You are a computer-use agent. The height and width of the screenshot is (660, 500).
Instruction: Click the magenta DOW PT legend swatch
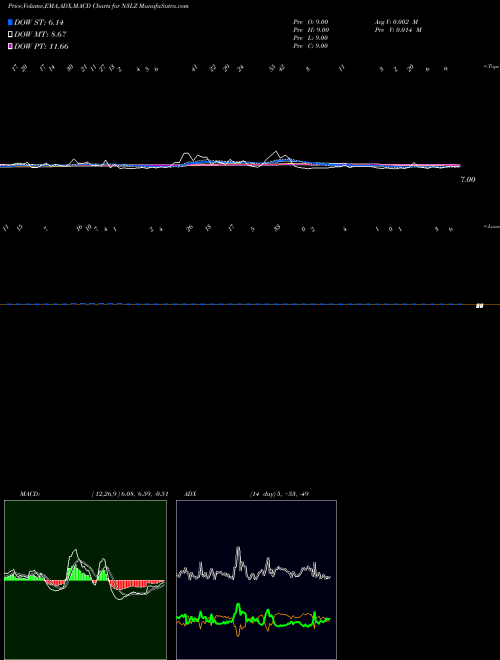click(x=10, y=46)
